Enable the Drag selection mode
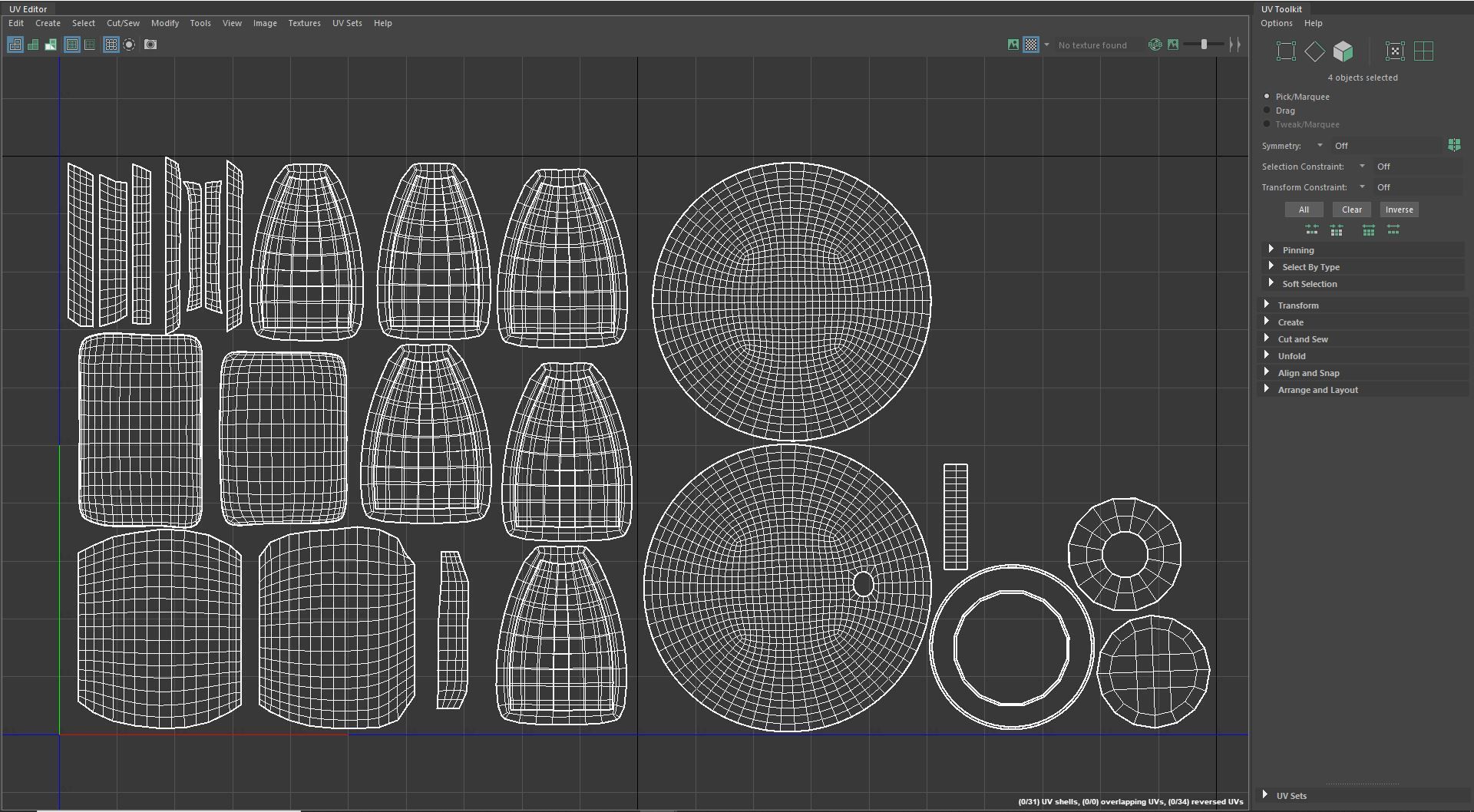Viewport: 1474px width, 812px height. click(x=1268, y=111)
